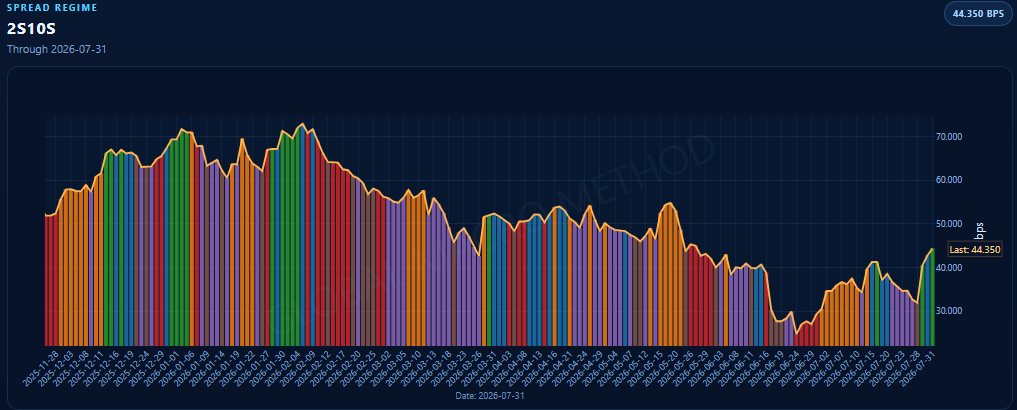This screenshot has width=1017, height=410.
Task: Click the 'Last: 44.350' price tag
Action: coord(975,249)
